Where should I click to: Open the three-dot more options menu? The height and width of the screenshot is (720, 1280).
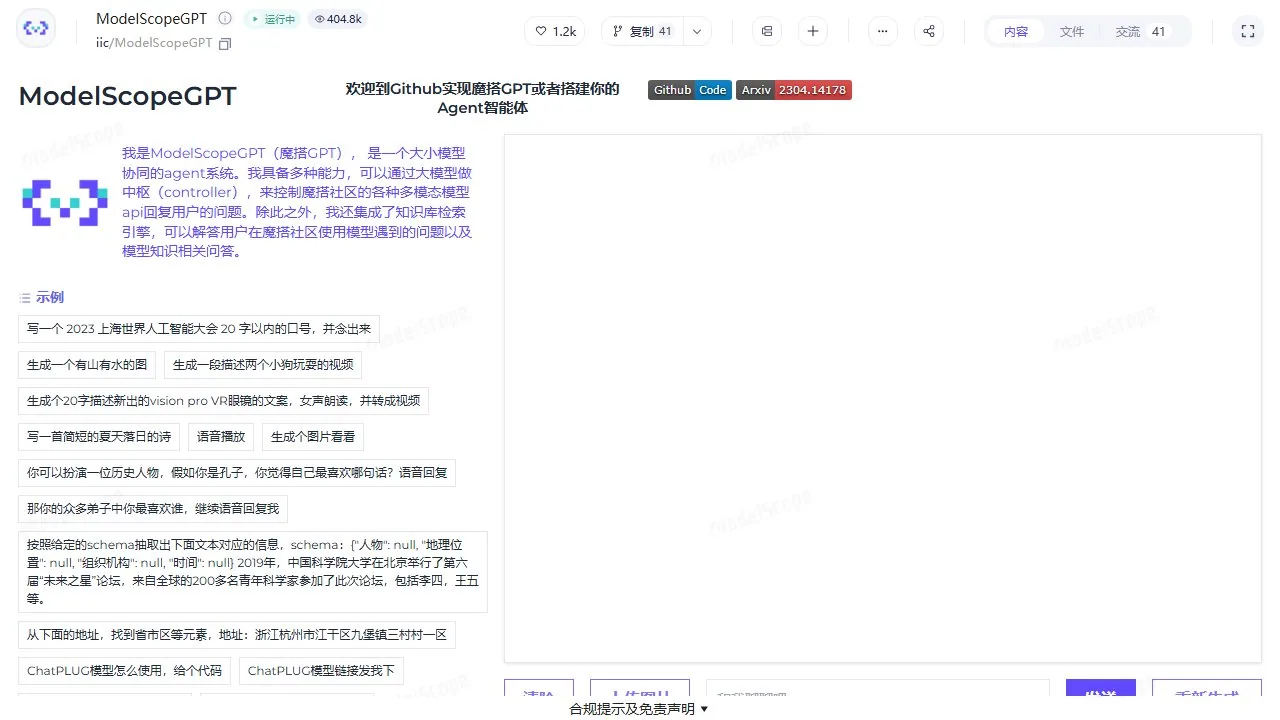(x=882, y=31)
